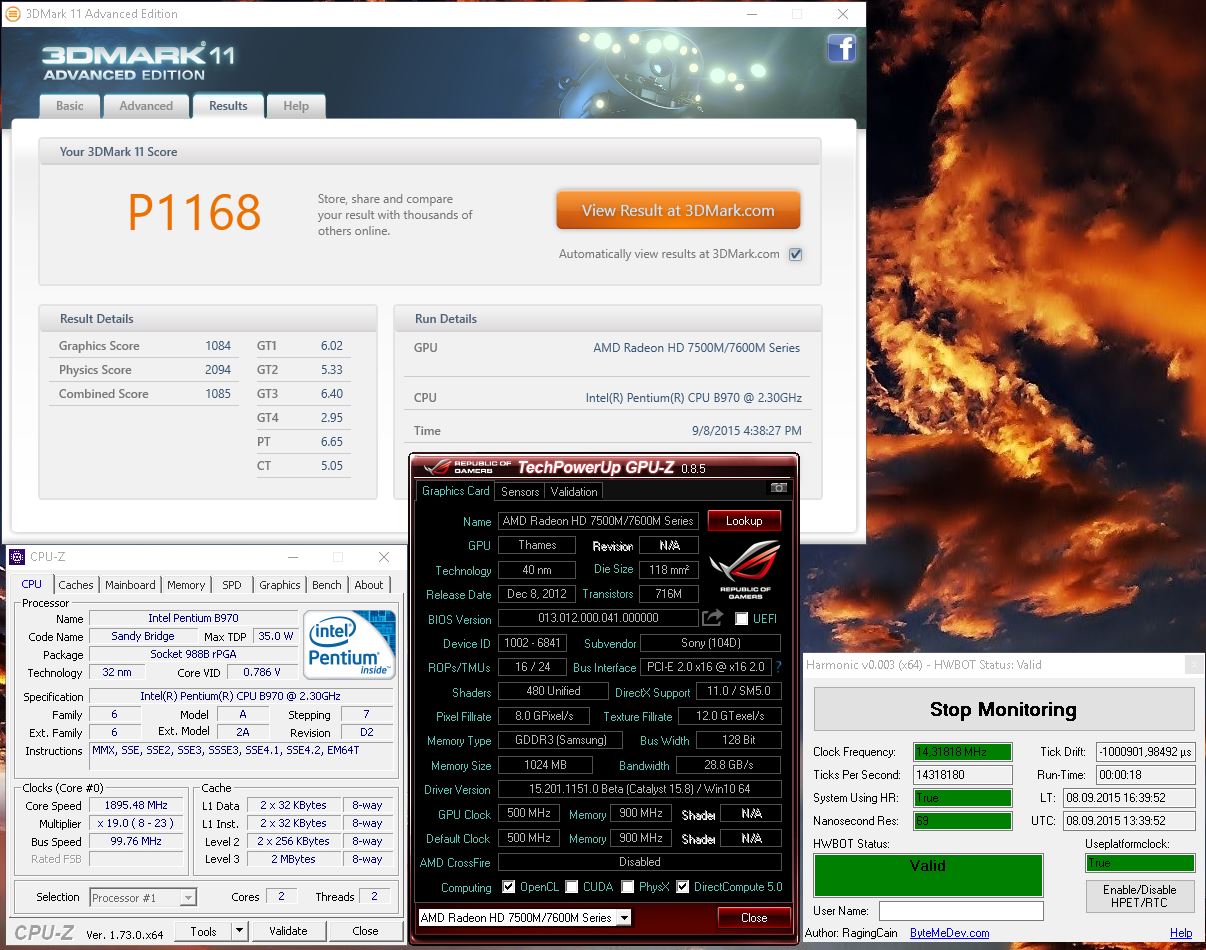
Task: Click the 3DMark 11 title bar app icon
Action: click(12, 14)
